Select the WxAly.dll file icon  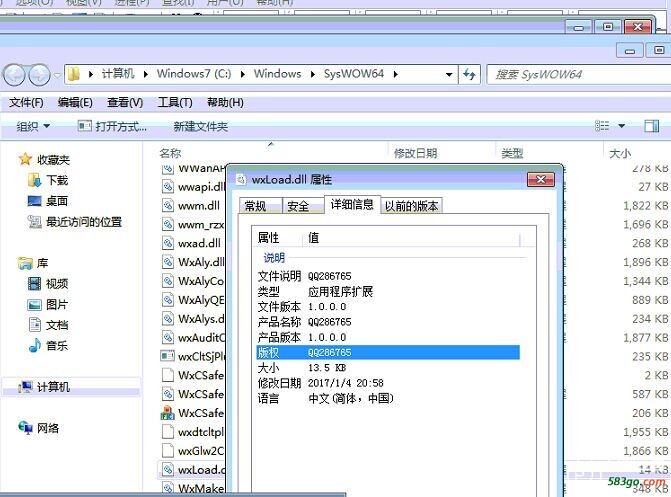point(168,262)
